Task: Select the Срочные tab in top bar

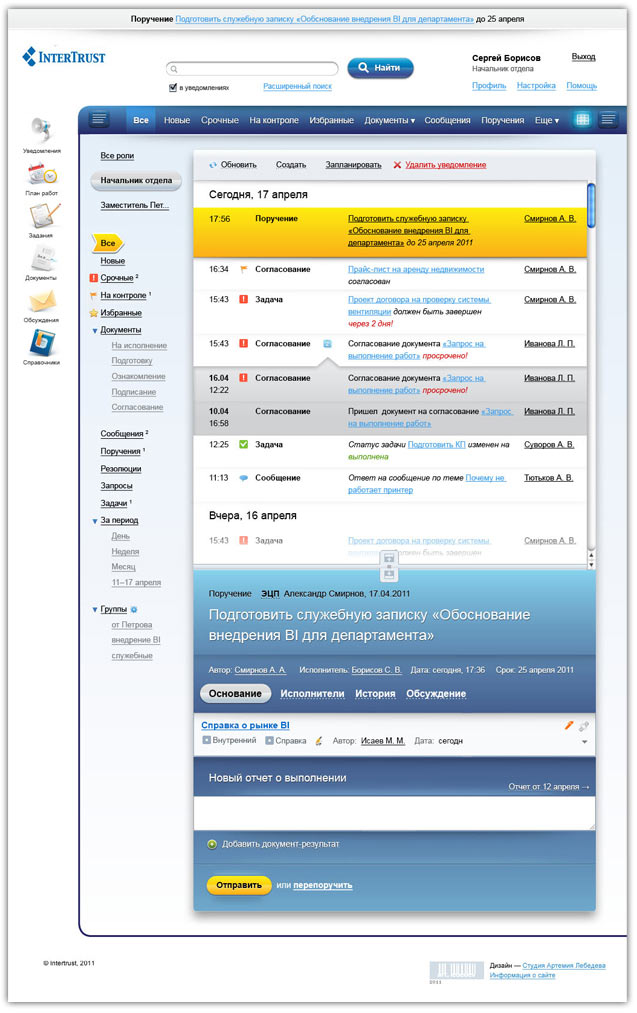Action: [219, 121]
